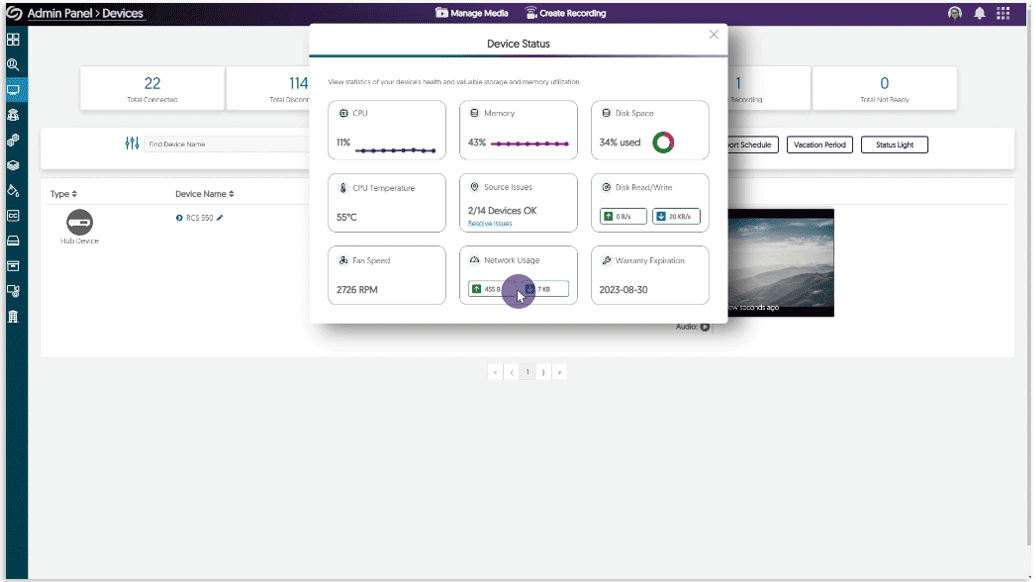The image size is (1036, 582).
Task: Open the apps grid icon at top right
Action: click(x=1003, y=13)
